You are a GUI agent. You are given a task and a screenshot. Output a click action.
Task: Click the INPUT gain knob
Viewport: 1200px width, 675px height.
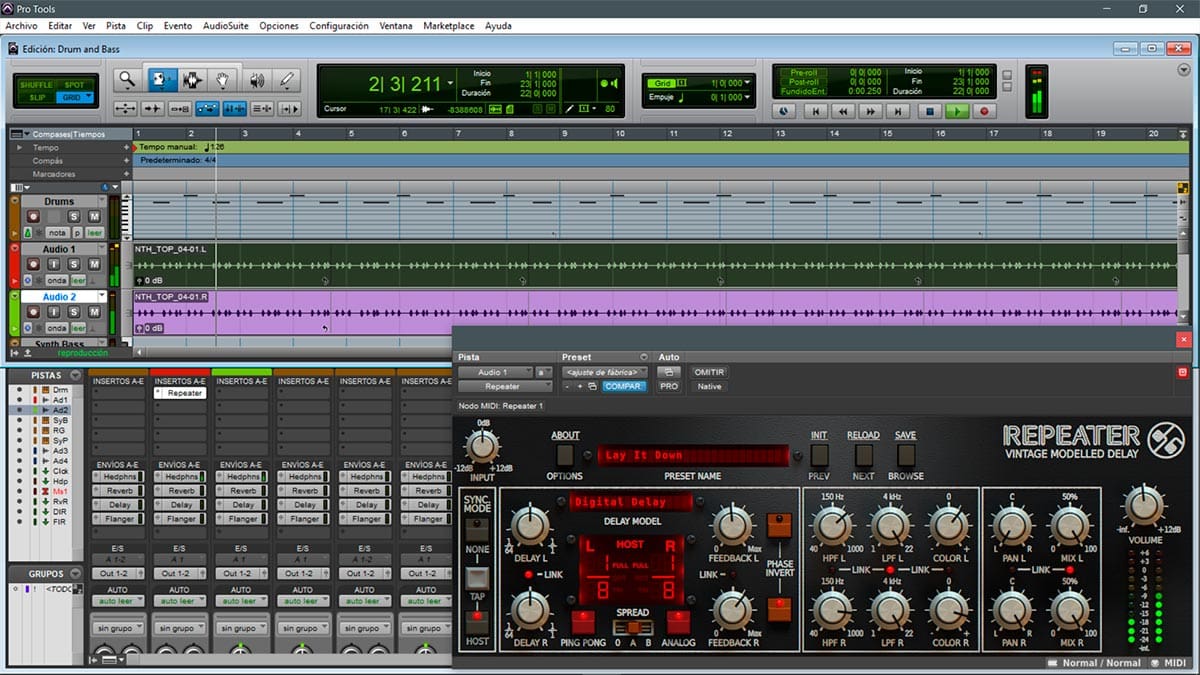[x=484, y=447]
